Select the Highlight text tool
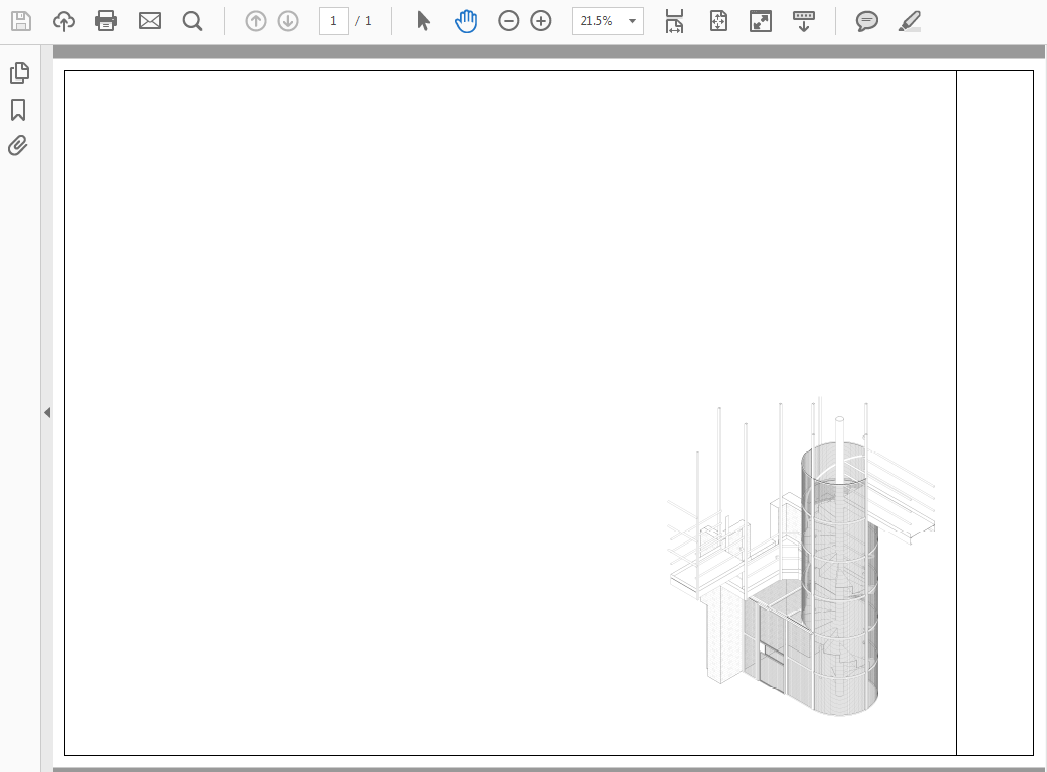1047x772 pixels. tap(909, 21)
